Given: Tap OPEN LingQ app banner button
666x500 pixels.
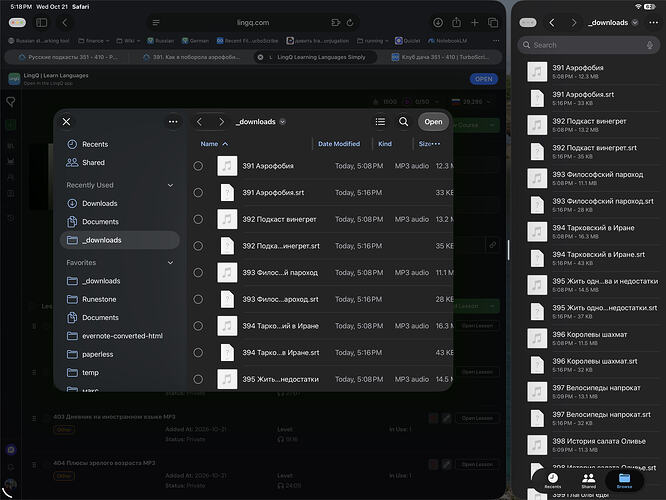Looking at the screenshot, I should [x=484, y=79].
